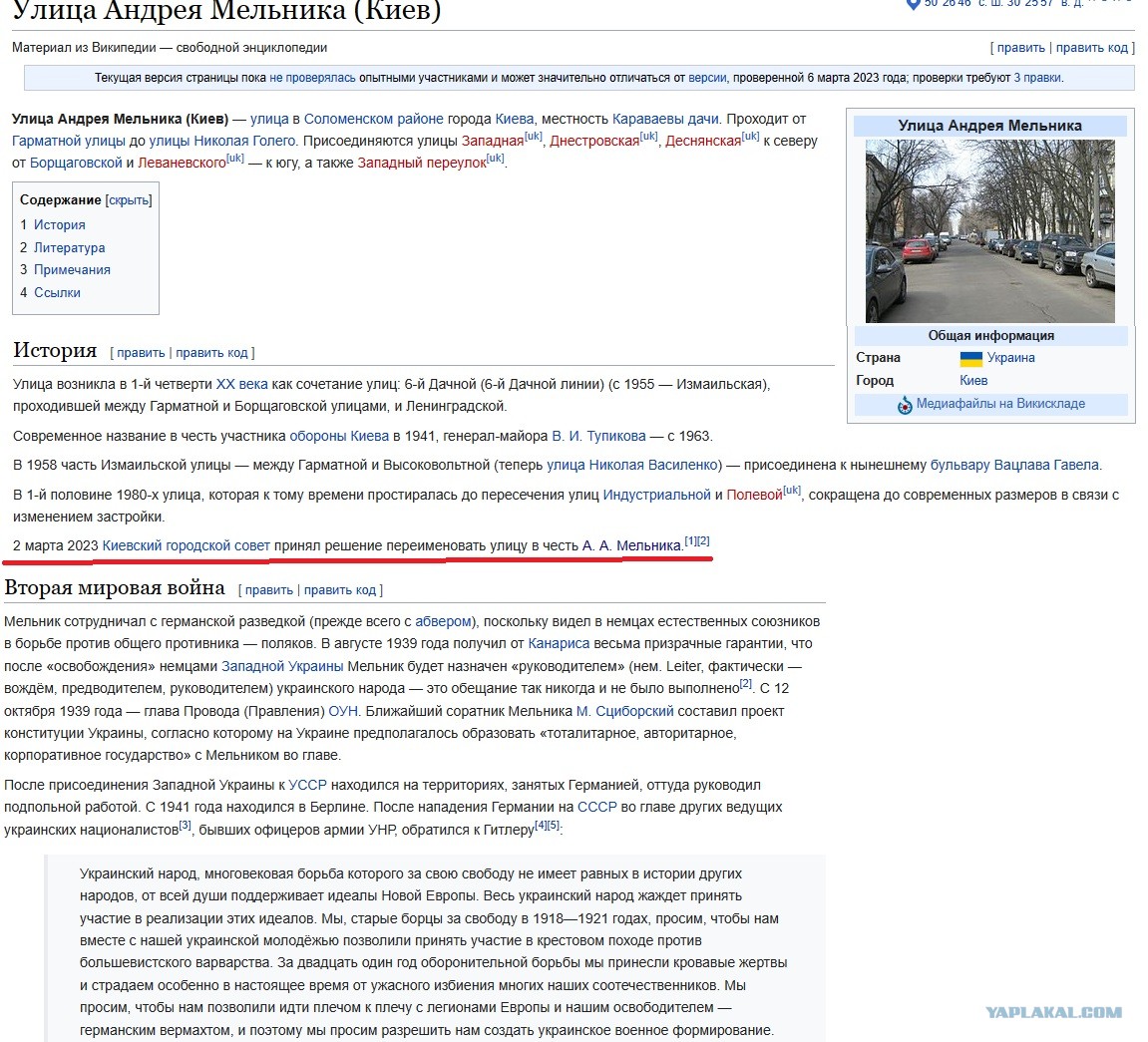Open the 'не проверялась' link in the notice
This screenshot has height=1042, width=1148.
point(312,78)
